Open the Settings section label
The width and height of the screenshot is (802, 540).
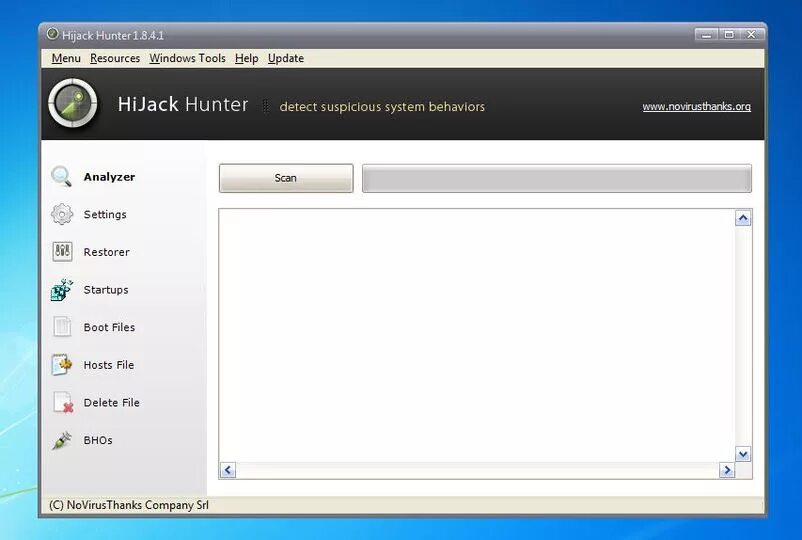[105, 215]
